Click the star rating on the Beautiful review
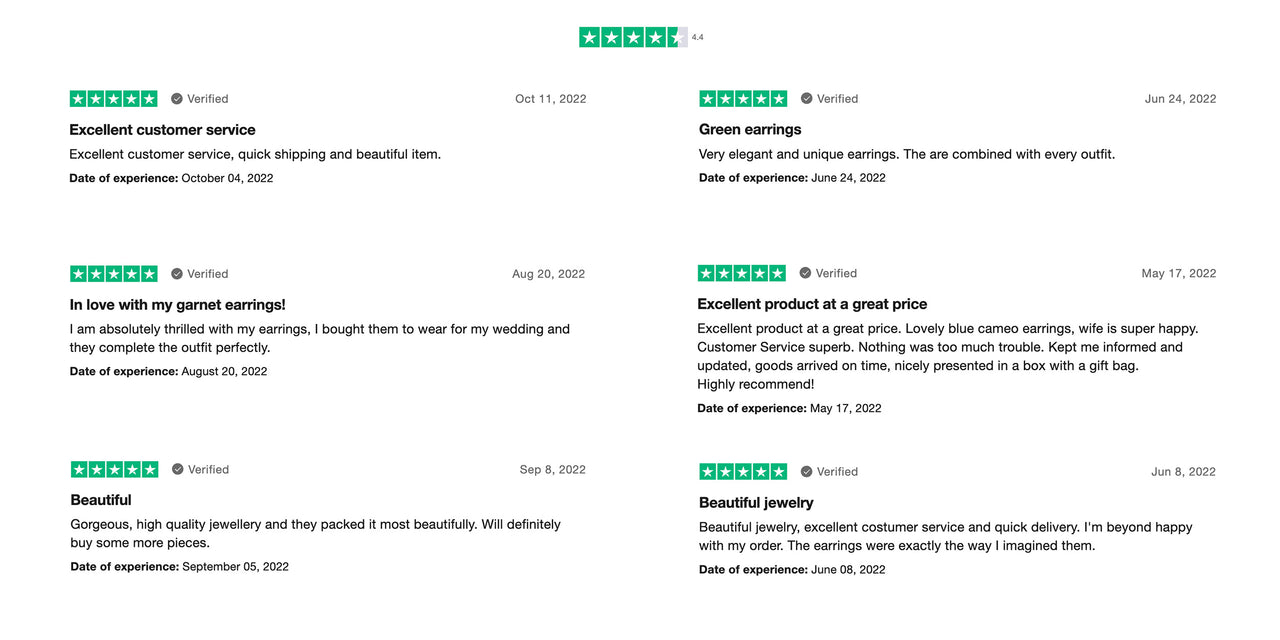This screenshot has height=640, width=1280. [114, 469]
